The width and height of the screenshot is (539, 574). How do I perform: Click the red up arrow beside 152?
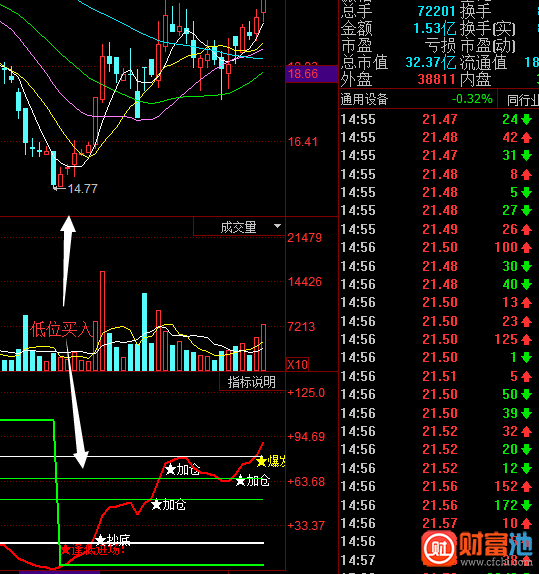point(526,487)
